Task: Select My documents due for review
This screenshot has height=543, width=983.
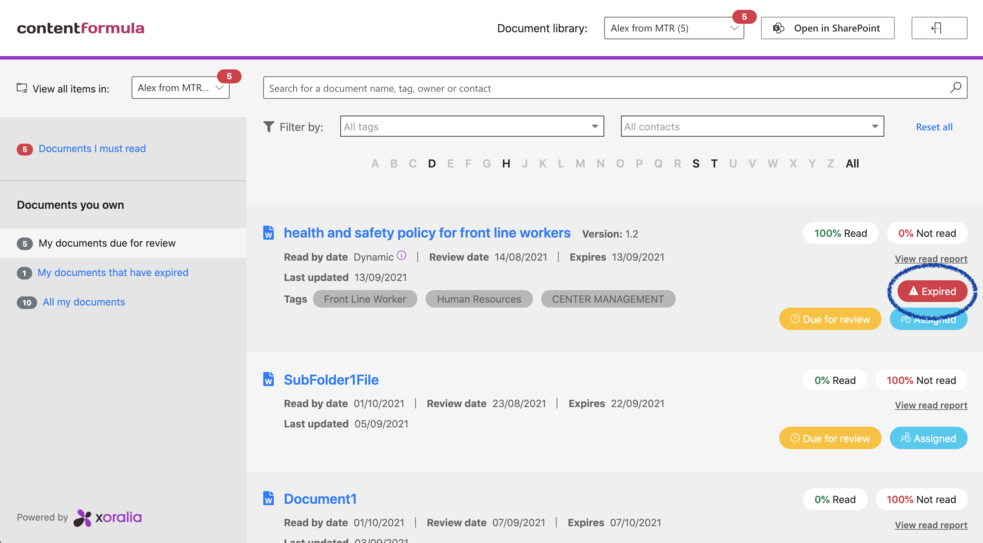Action: 107,243
